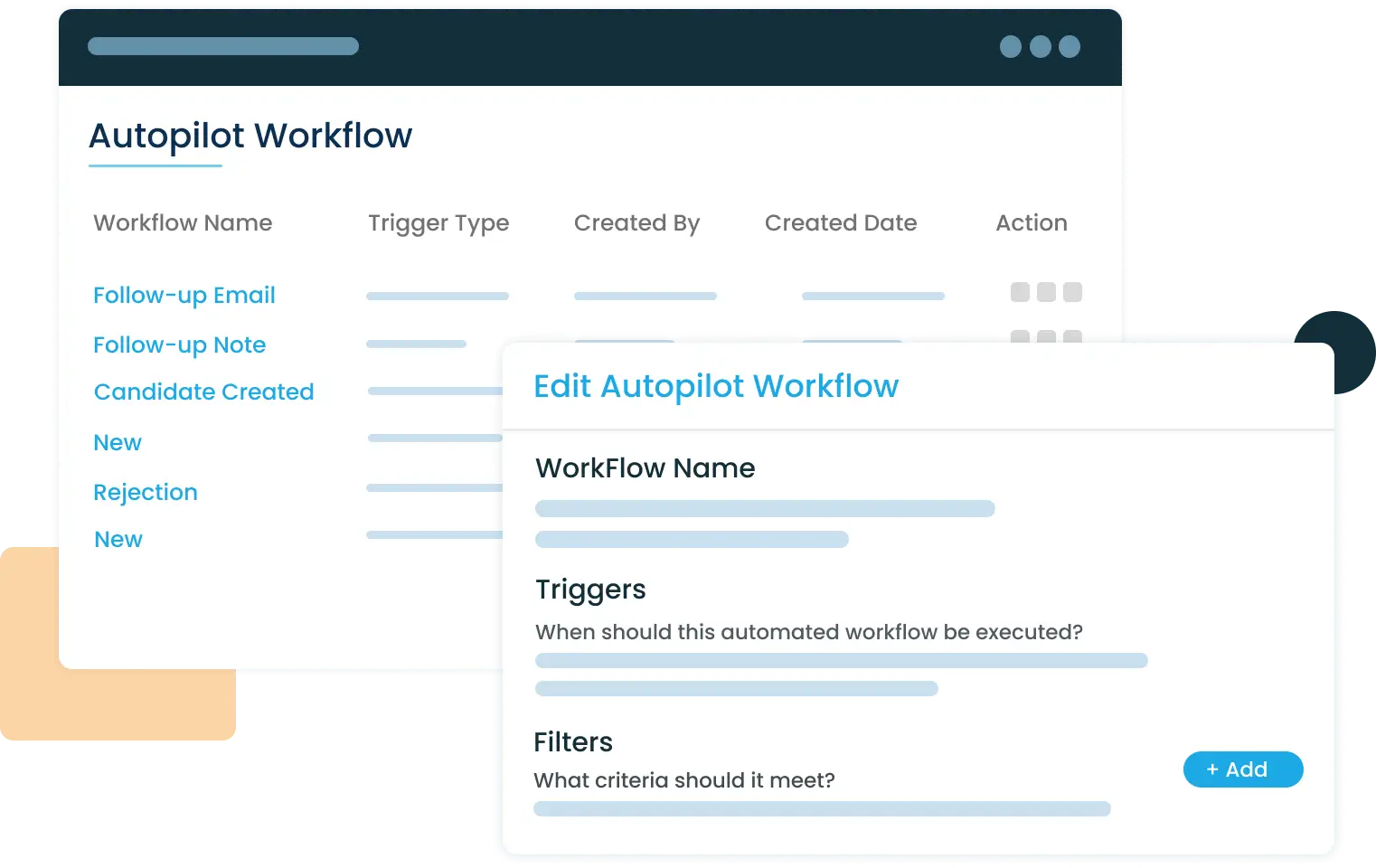The width and height of the screenshot is (1376, 868).
Task: Open the Follow-up Note workflow
Action: (x=180, y=345)
